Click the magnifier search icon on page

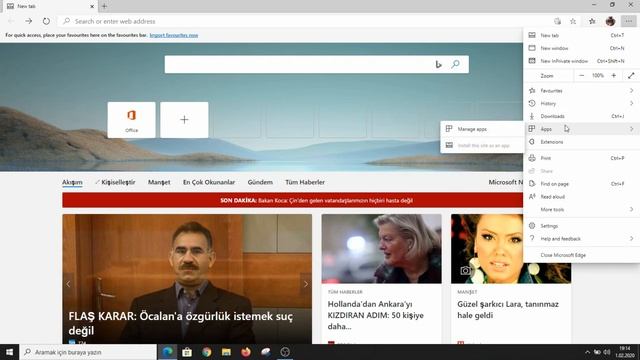coord(456,64)
